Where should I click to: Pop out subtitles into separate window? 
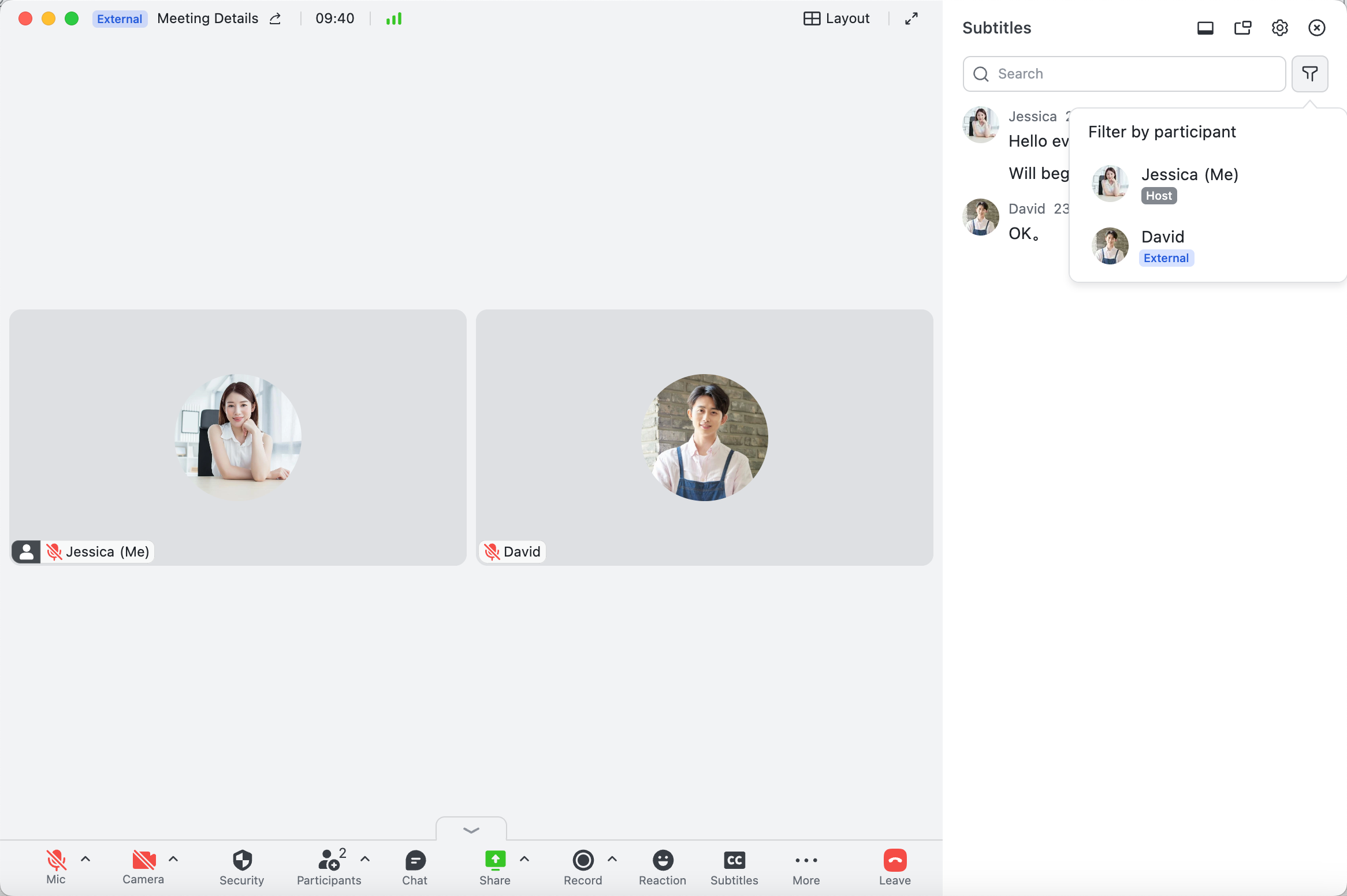[1242, 28]
